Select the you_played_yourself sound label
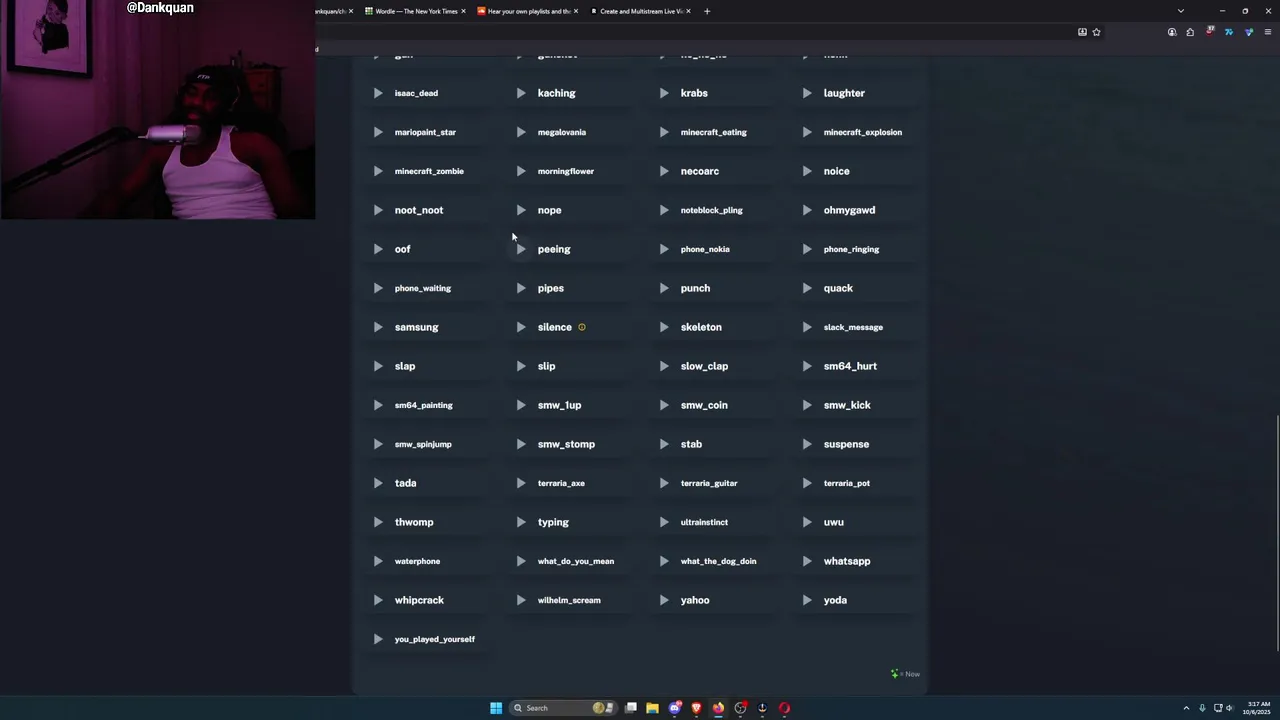This screenshot has width=1280, height=720. click(x=435, y=639)
